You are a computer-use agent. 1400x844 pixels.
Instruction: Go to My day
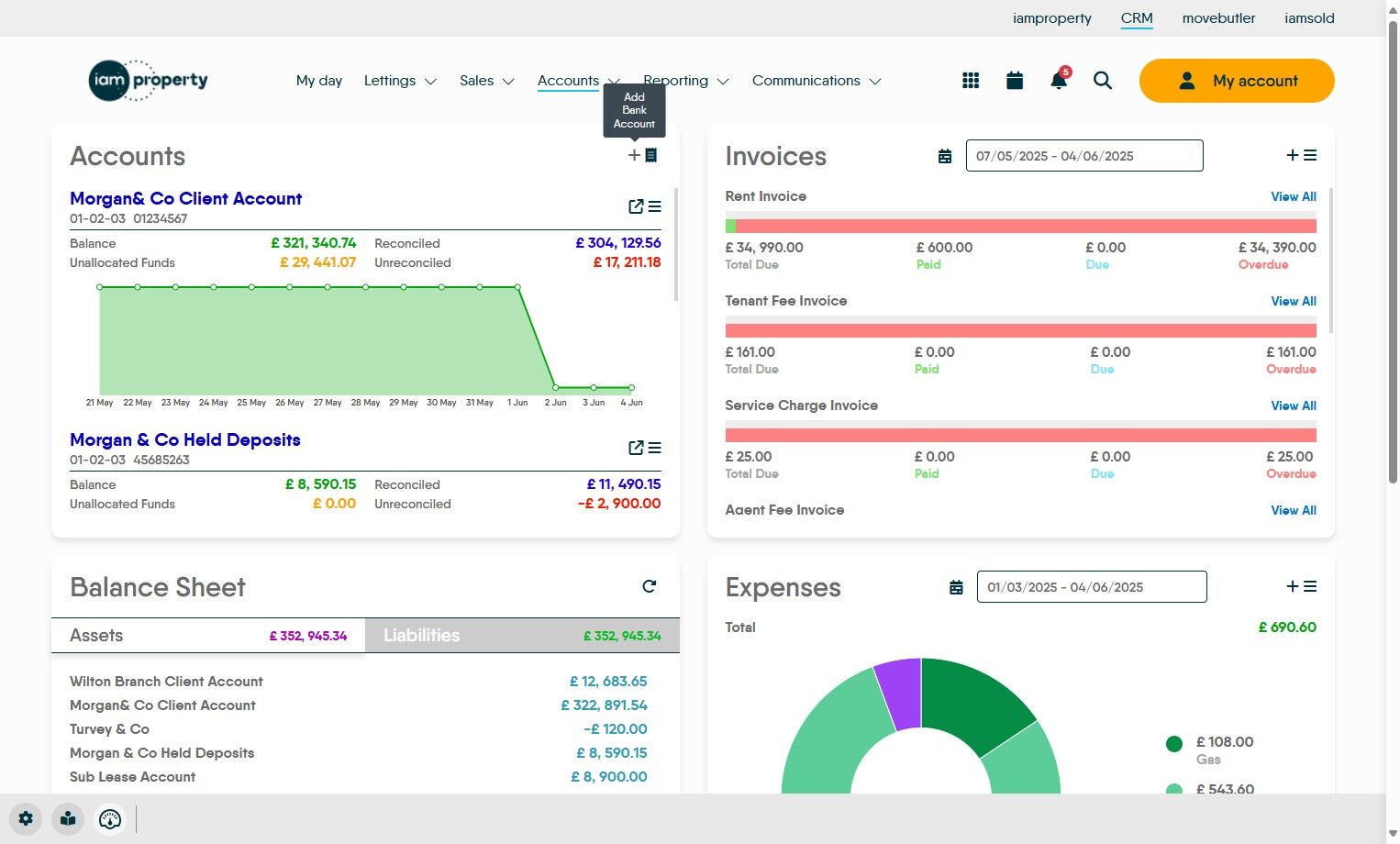click(319, 81)
